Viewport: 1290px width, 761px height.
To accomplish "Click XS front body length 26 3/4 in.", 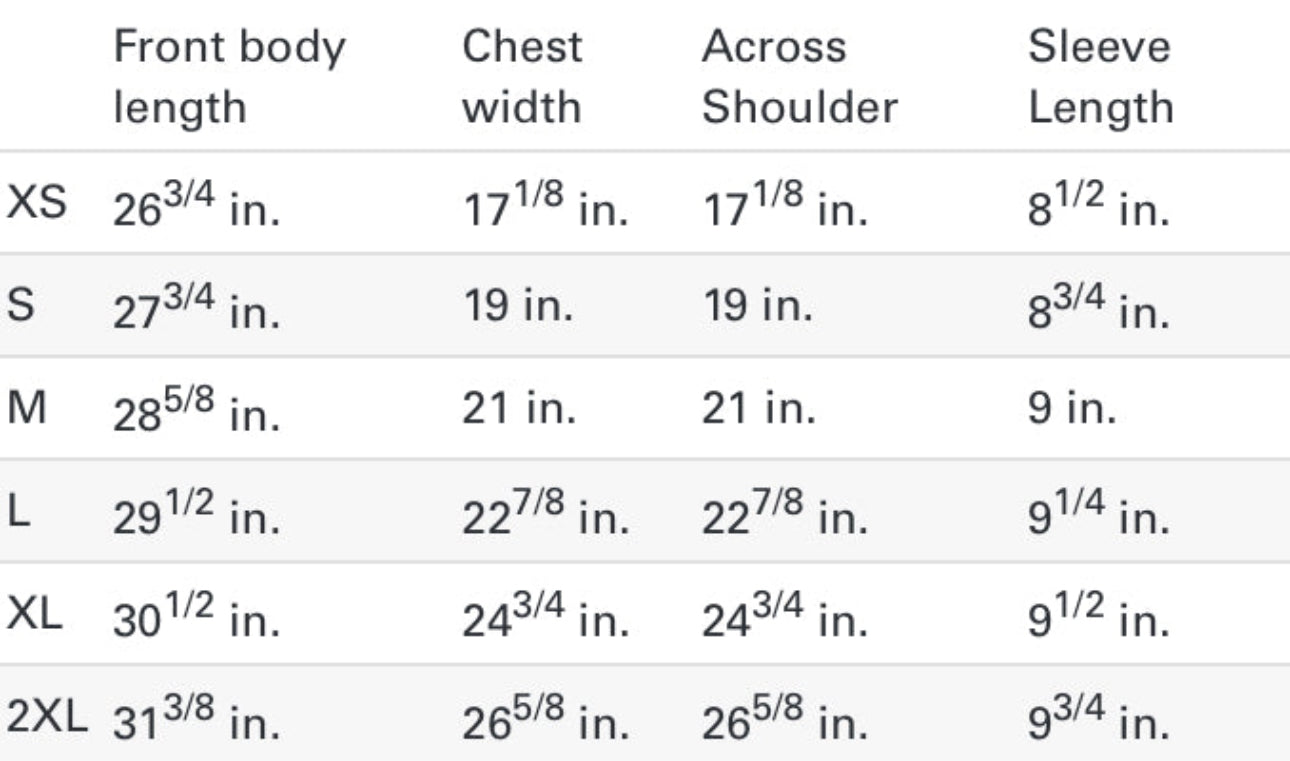I will pyautogui.click(x=196, y=208).
